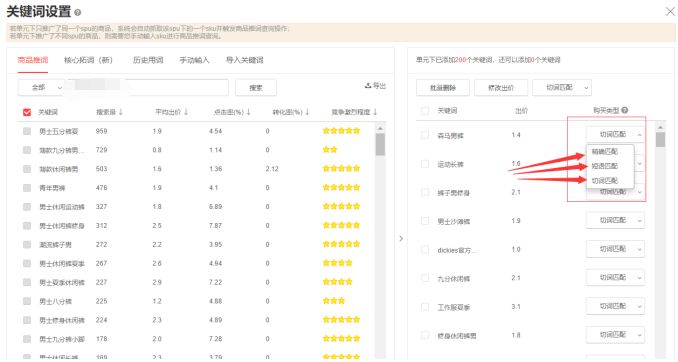678x362 pixels.
Task: Tick checkbox for 运动长裤 in right list
Action: 425,164
